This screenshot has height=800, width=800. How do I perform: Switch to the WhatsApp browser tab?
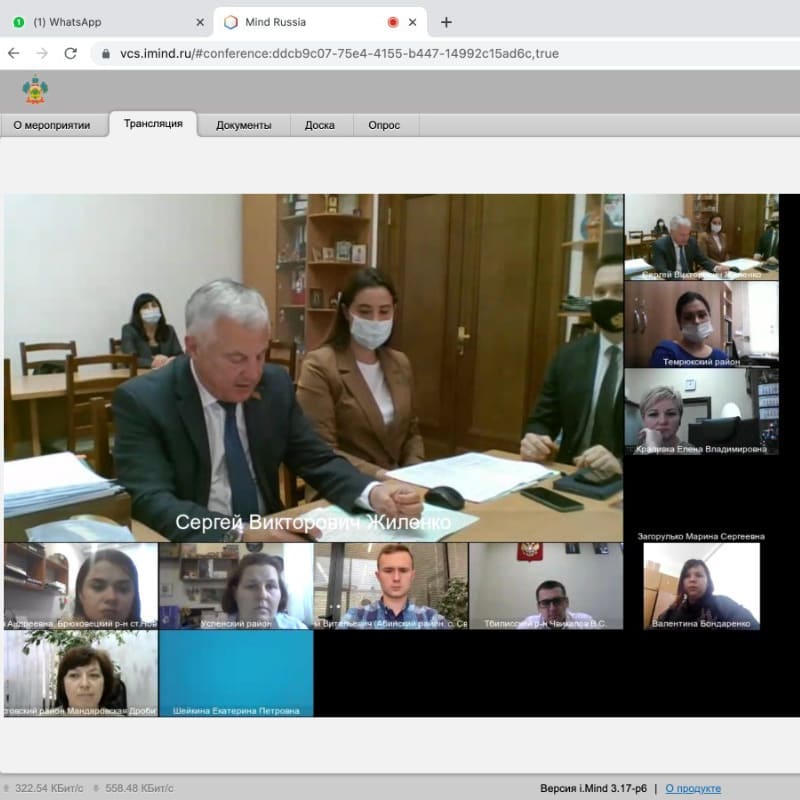coord(100,22)
